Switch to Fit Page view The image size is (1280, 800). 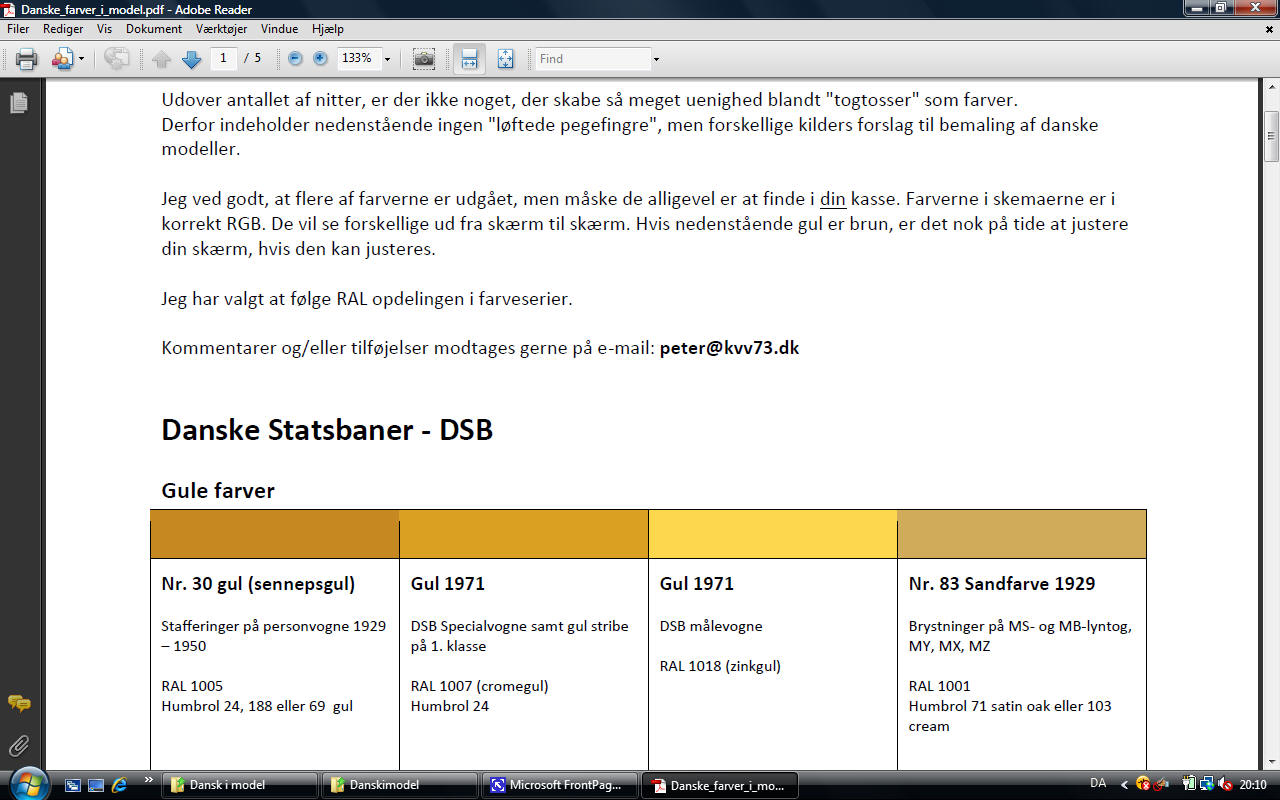click(x=505, y=59)
